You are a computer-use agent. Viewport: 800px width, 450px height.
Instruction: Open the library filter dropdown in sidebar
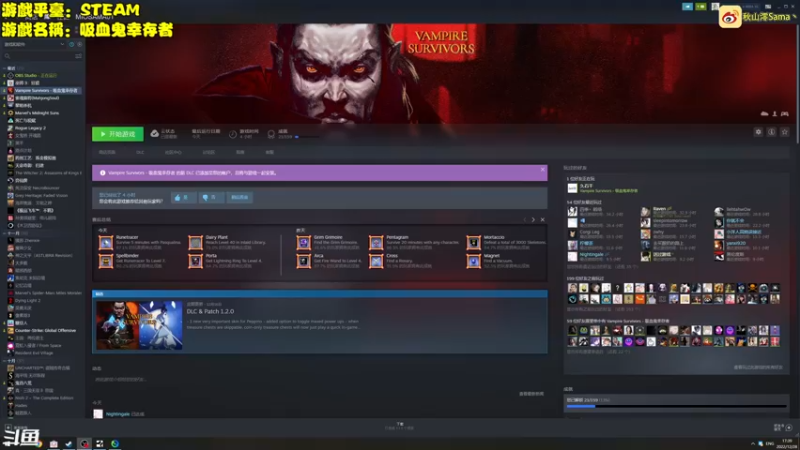coord(34,44)
